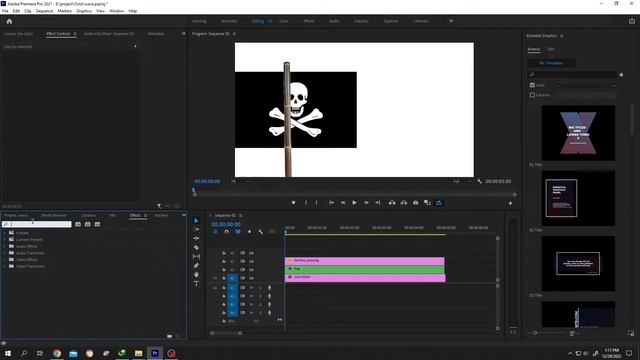The height and width of the screenshot is (360, 640).
Task: Open Program Monitor settings wrench
Action: pyautogui.click(x=479, y=181)
